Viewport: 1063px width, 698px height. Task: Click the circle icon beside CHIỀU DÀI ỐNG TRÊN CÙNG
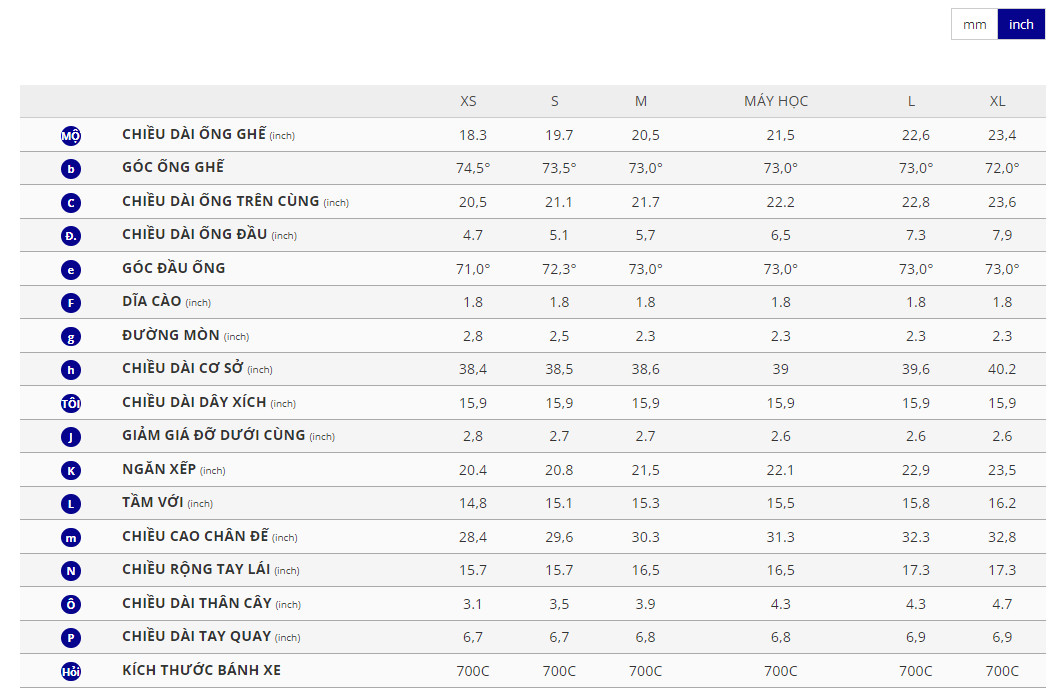pos(71,203)
